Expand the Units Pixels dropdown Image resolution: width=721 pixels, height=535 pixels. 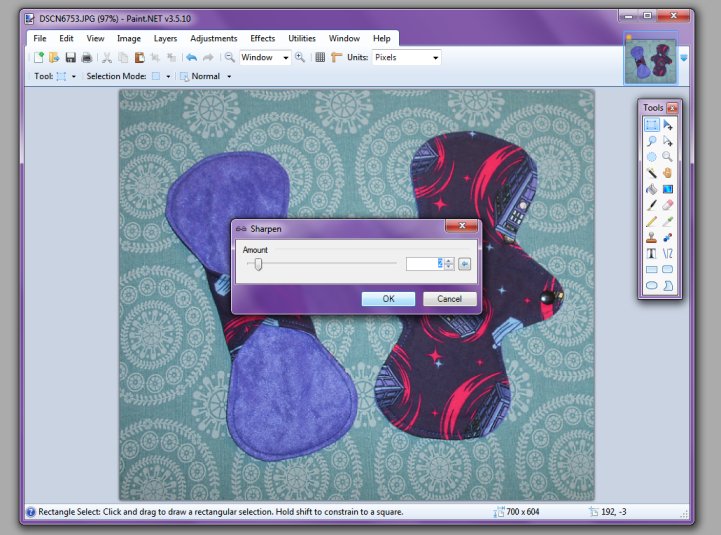click(x=435, y=58)
